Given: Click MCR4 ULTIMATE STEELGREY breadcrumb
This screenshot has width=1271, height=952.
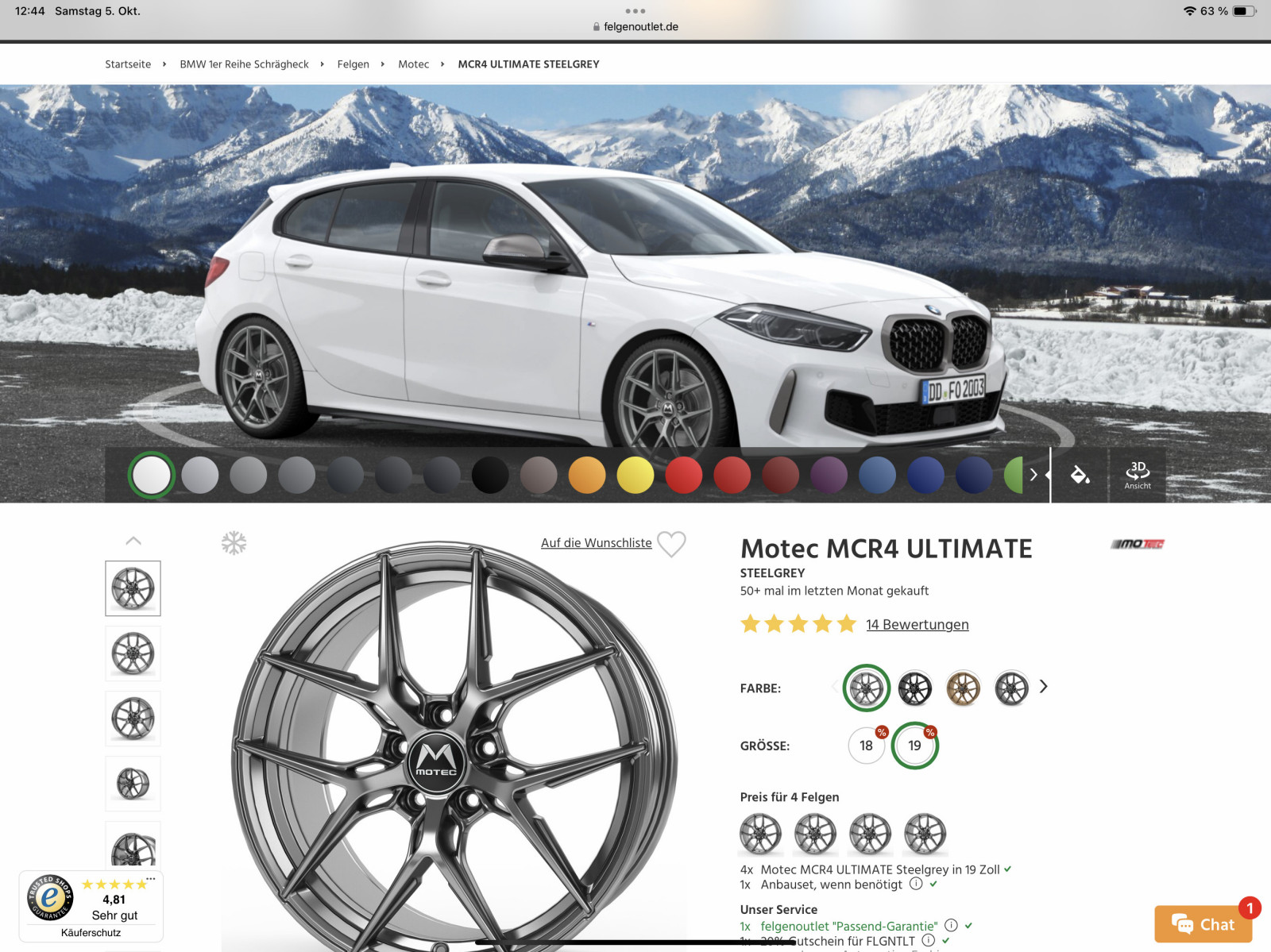Looking at the screenshot, I should point(529,64).
